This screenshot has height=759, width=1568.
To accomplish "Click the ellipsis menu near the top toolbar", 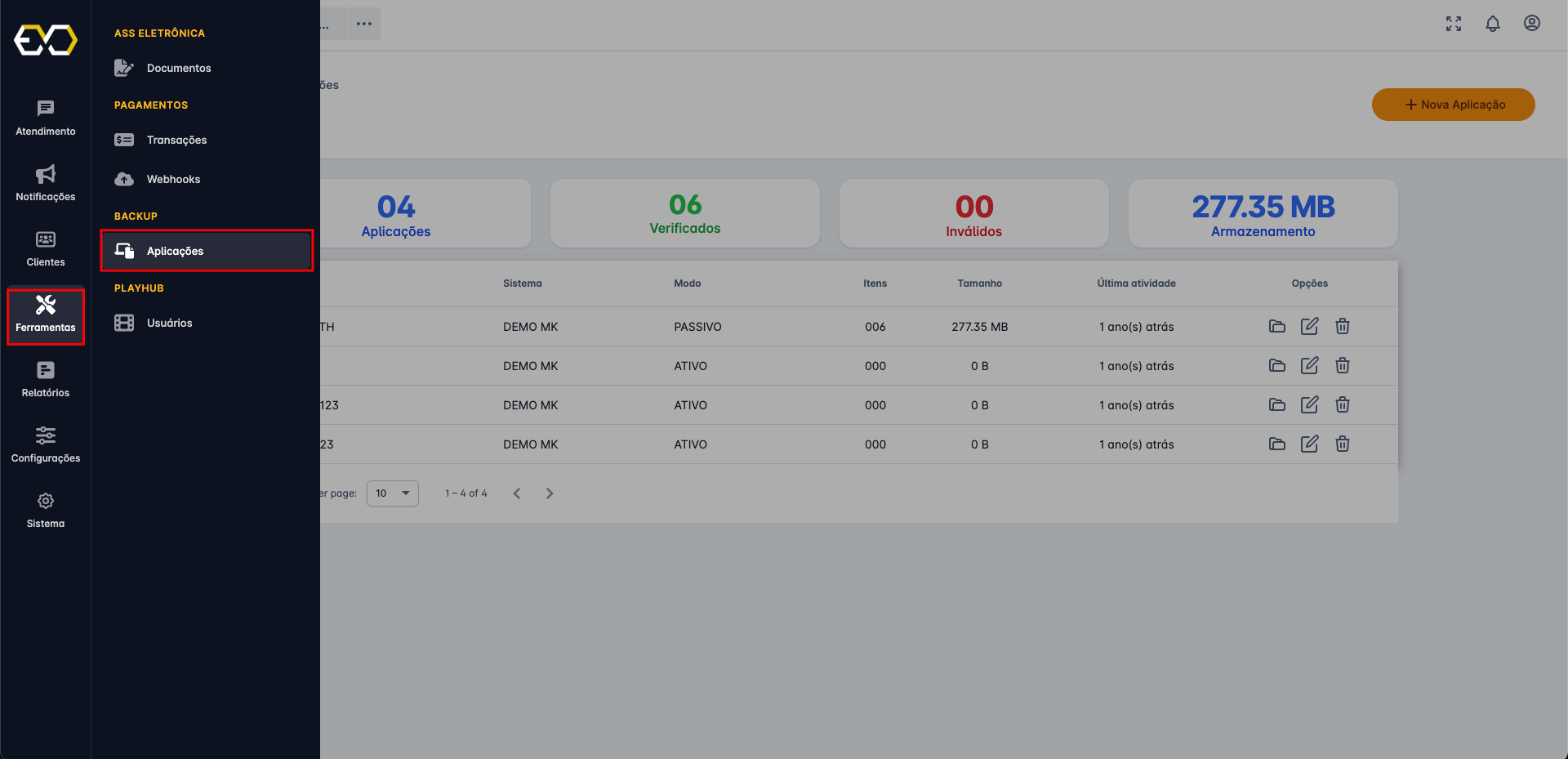I will coord(364,24).
